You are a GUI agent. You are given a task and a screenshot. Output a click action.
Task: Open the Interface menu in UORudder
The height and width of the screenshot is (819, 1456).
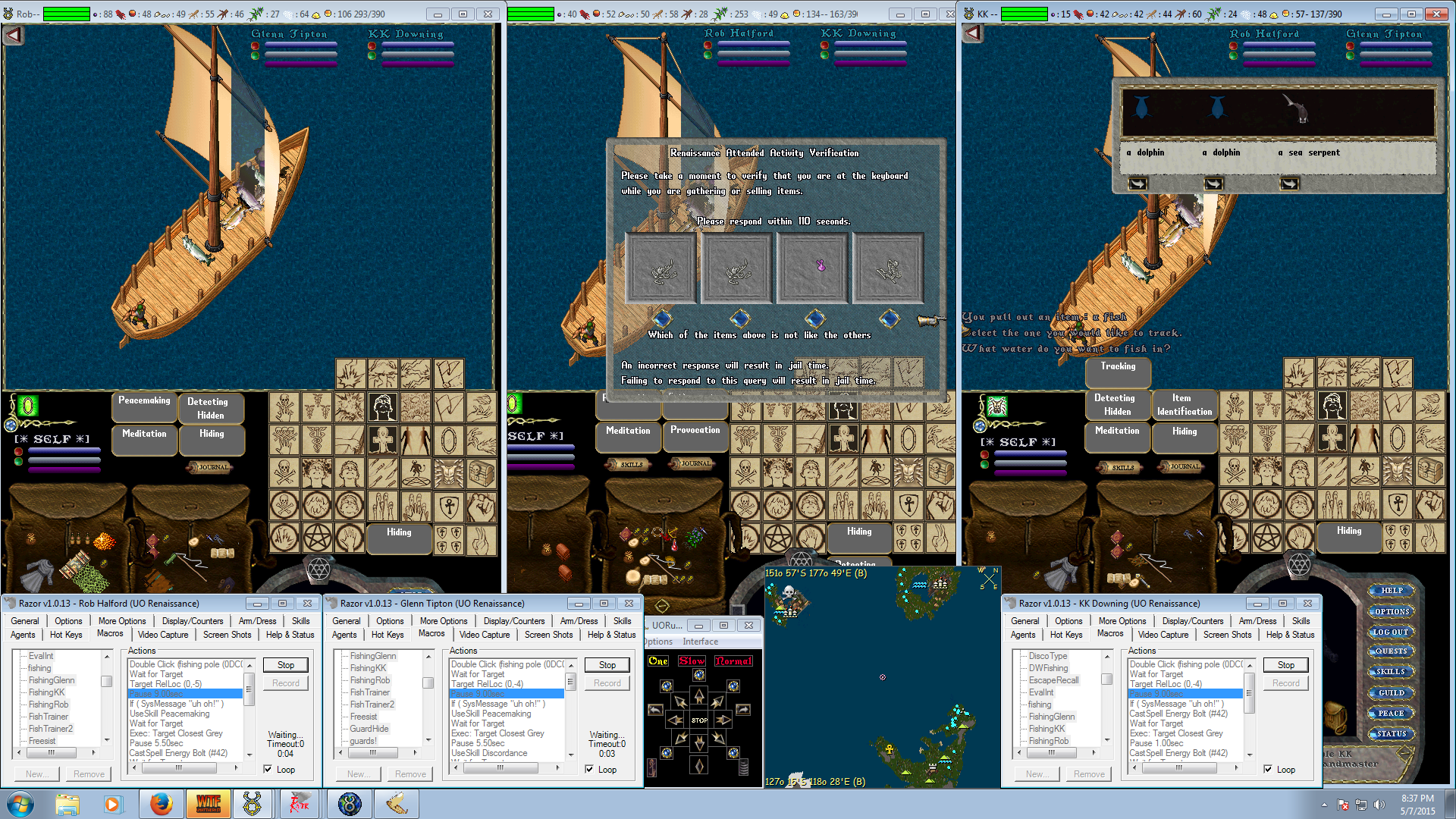click(x=700, y=642)
